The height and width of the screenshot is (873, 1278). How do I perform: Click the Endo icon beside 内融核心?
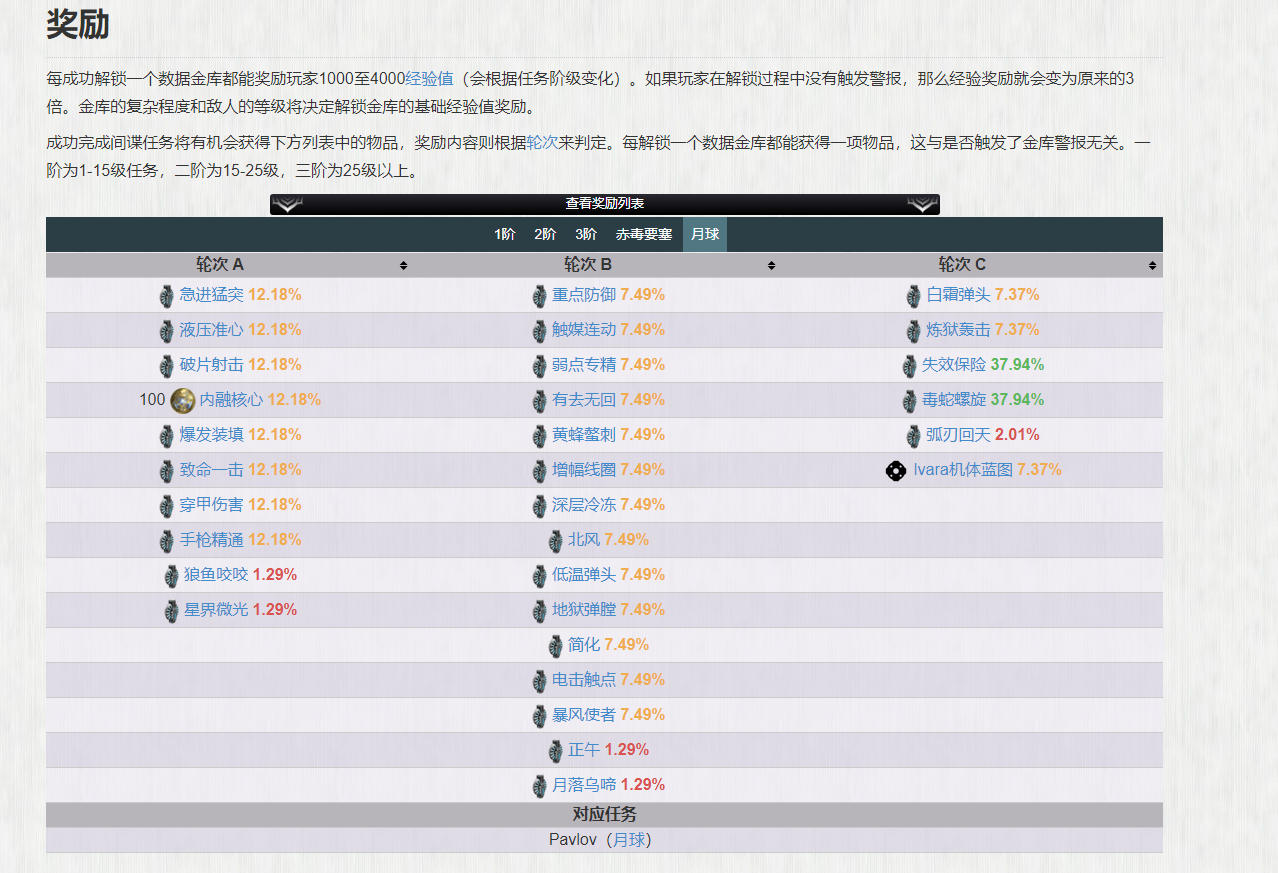tap(182, 400)
